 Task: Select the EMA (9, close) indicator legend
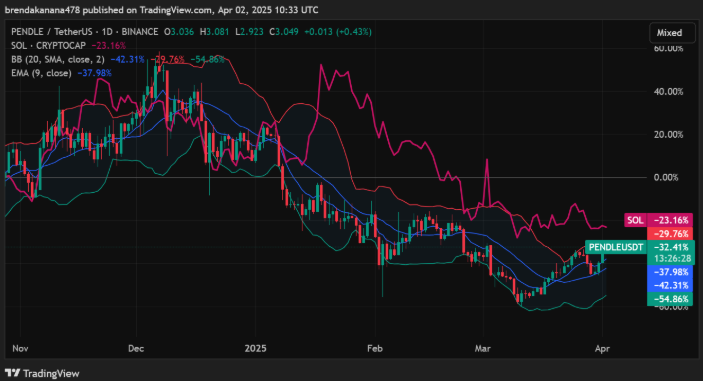(41, 73)
